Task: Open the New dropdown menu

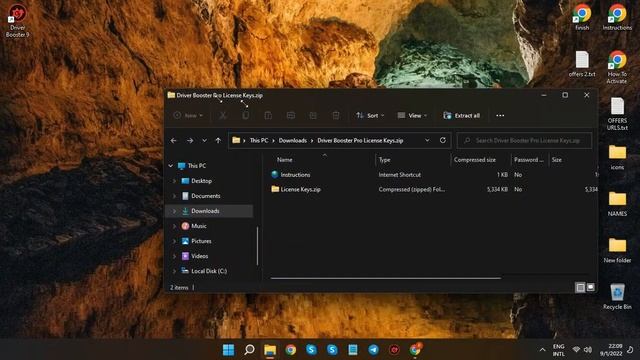Action: tap(188, 116)
